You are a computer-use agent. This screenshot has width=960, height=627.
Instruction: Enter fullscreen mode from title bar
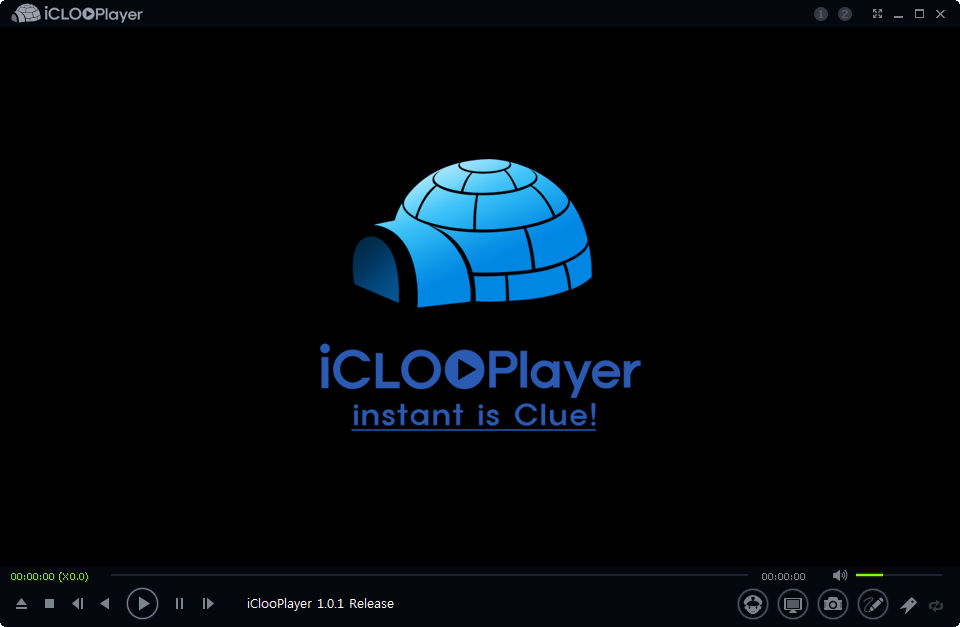click(x=877, y=13)
